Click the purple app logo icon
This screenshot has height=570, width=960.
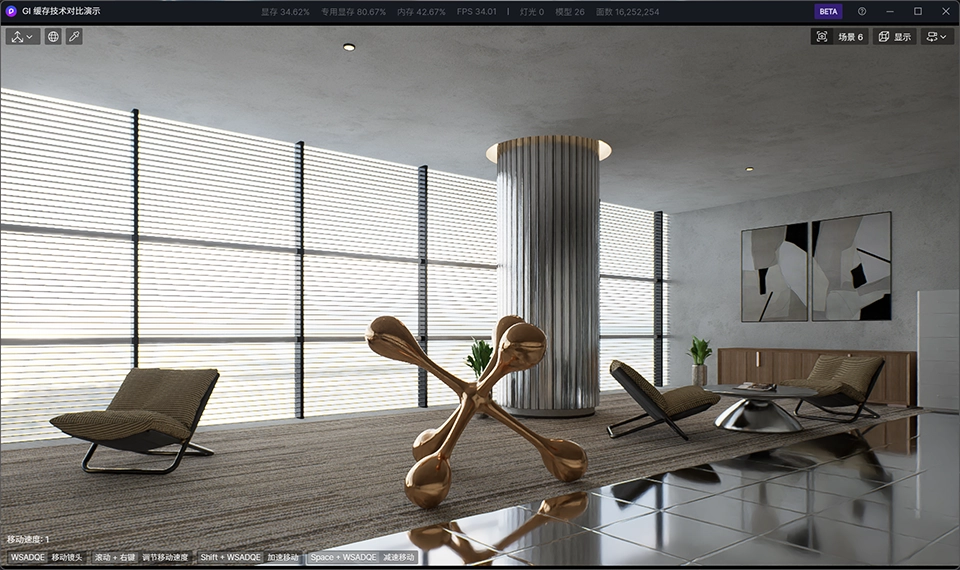(11, 11)
